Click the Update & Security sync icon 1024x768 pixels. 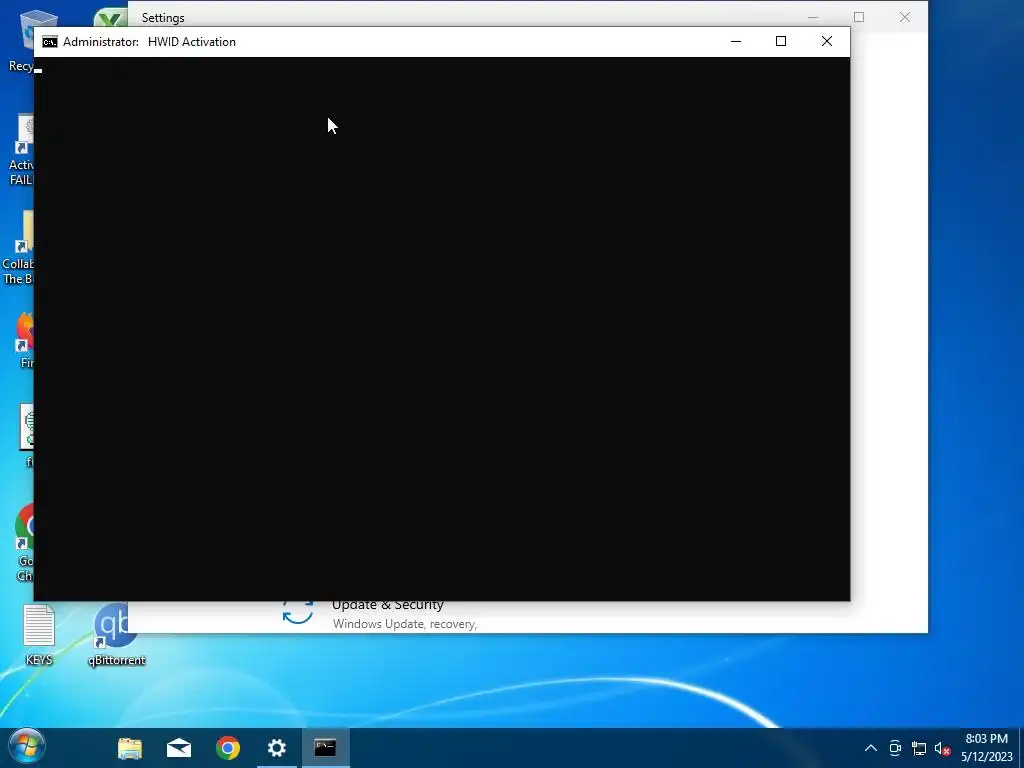tap(297, 613)
